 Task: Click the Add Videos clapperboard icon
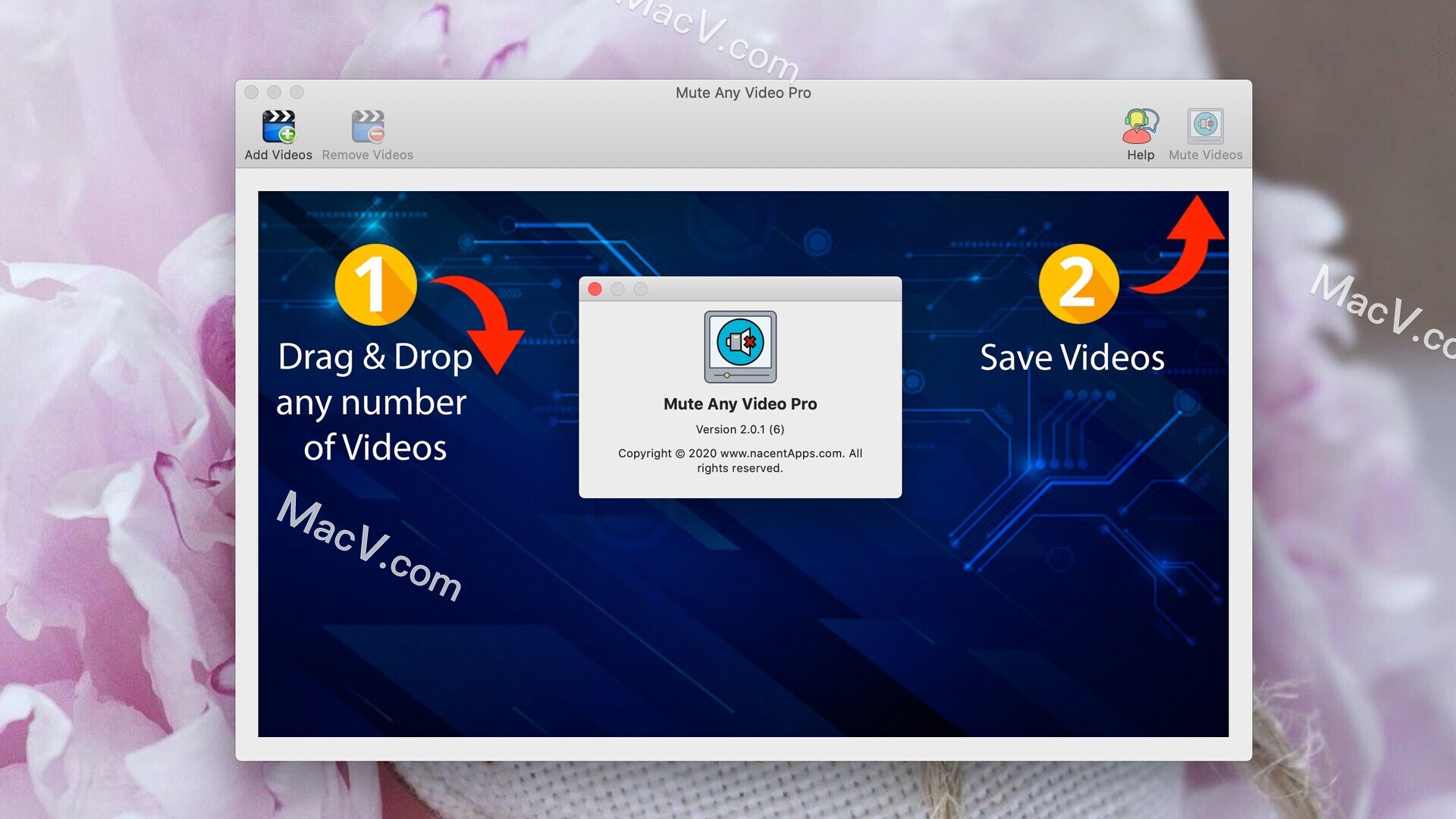[278, 126]
